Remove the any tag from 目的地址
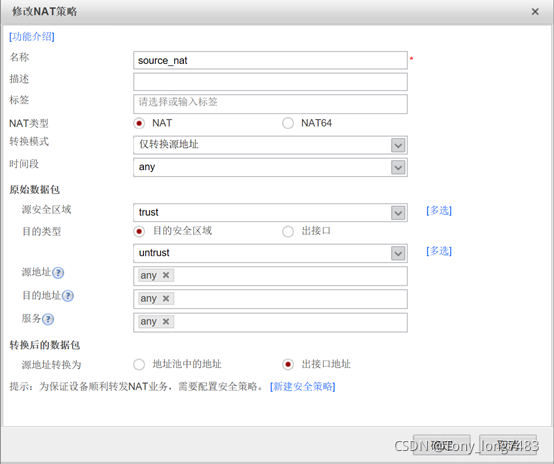 (x=166, y=299)
